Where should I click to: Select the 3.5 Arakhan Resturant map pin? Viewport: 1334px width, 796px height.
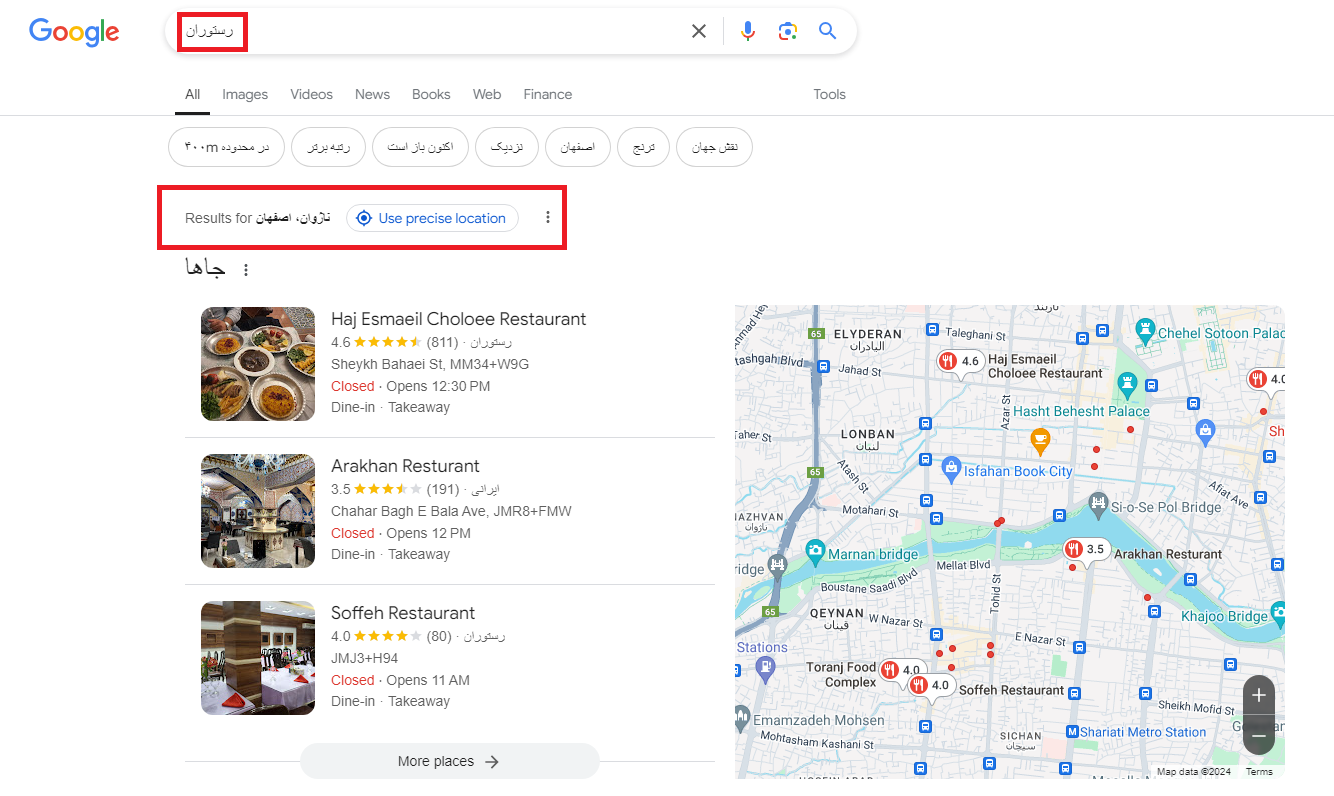tap(1086, 550)
